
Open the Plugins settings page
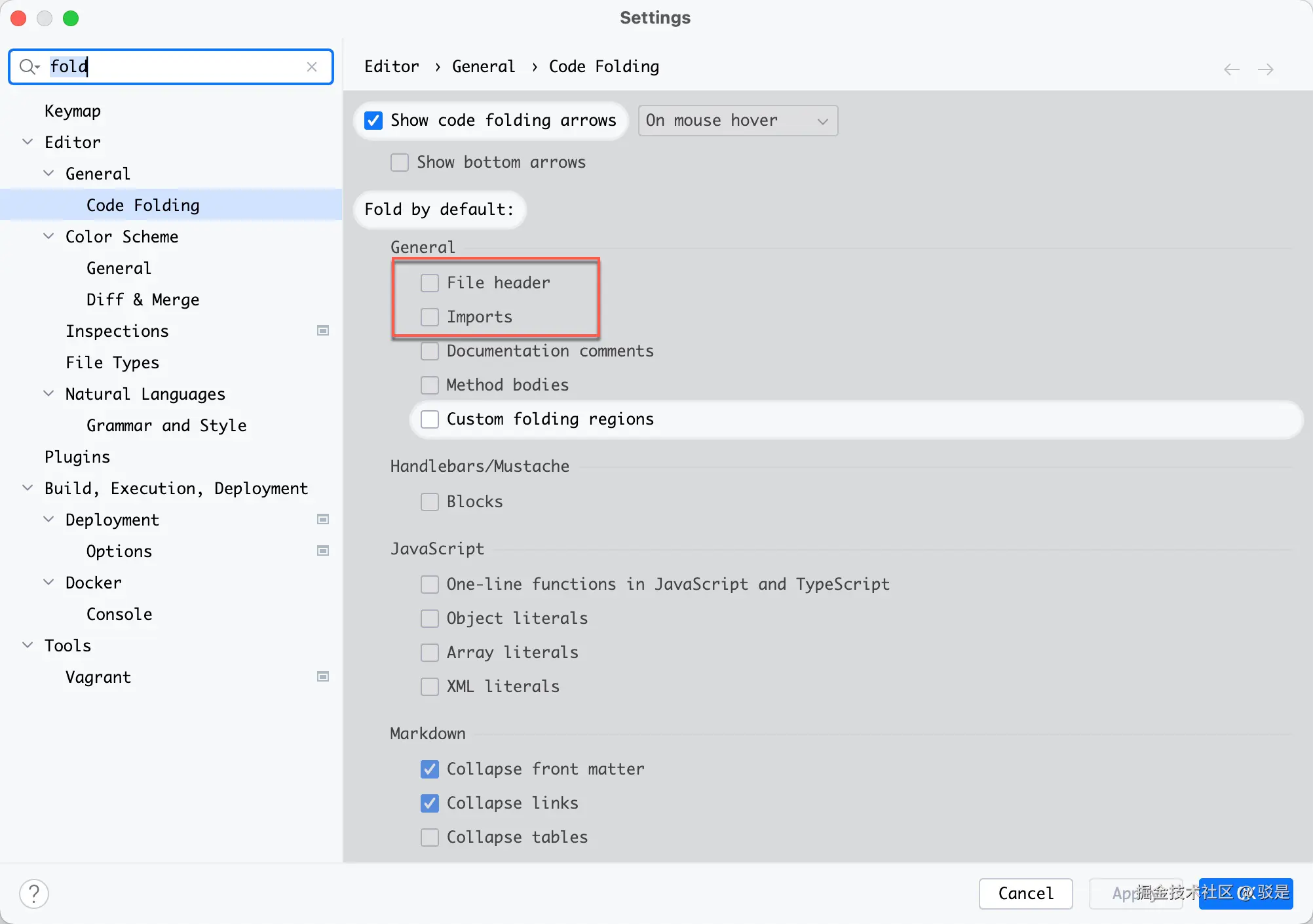(x=77, y=457)
